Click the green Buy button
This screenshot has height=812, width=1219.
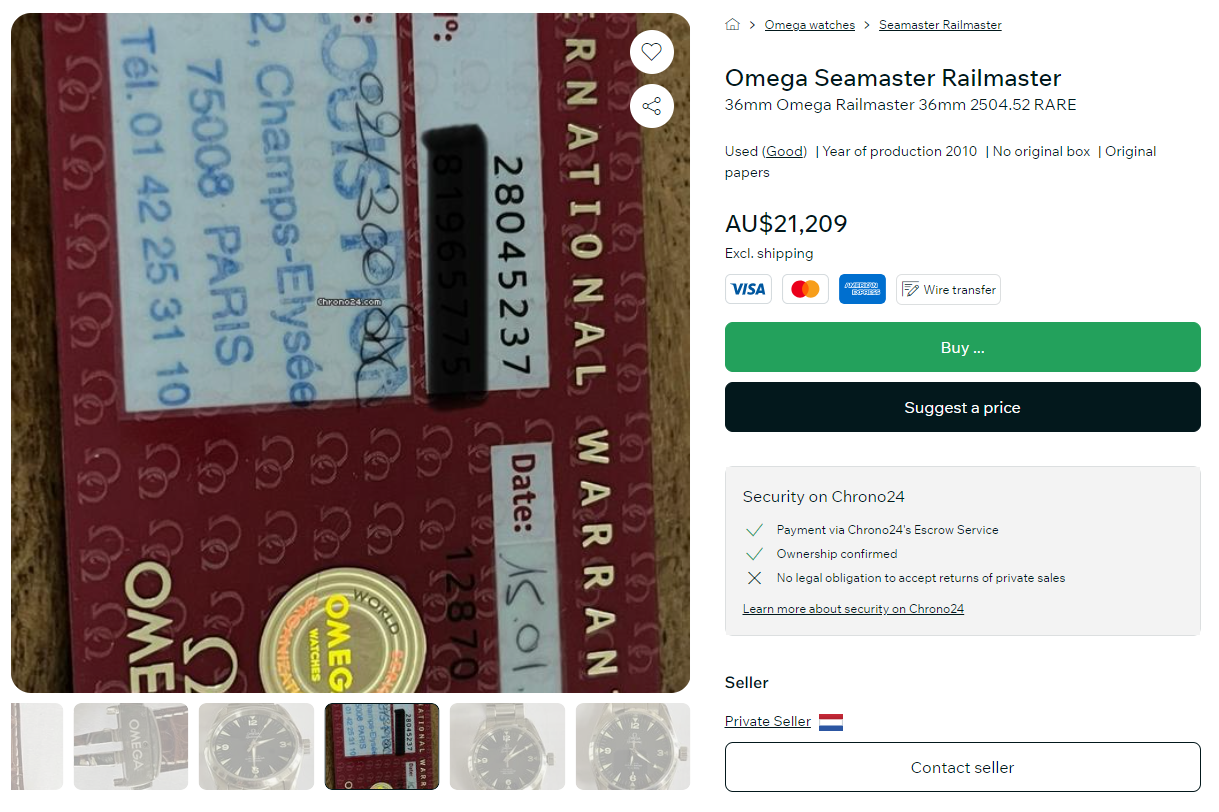click(962, 347)
